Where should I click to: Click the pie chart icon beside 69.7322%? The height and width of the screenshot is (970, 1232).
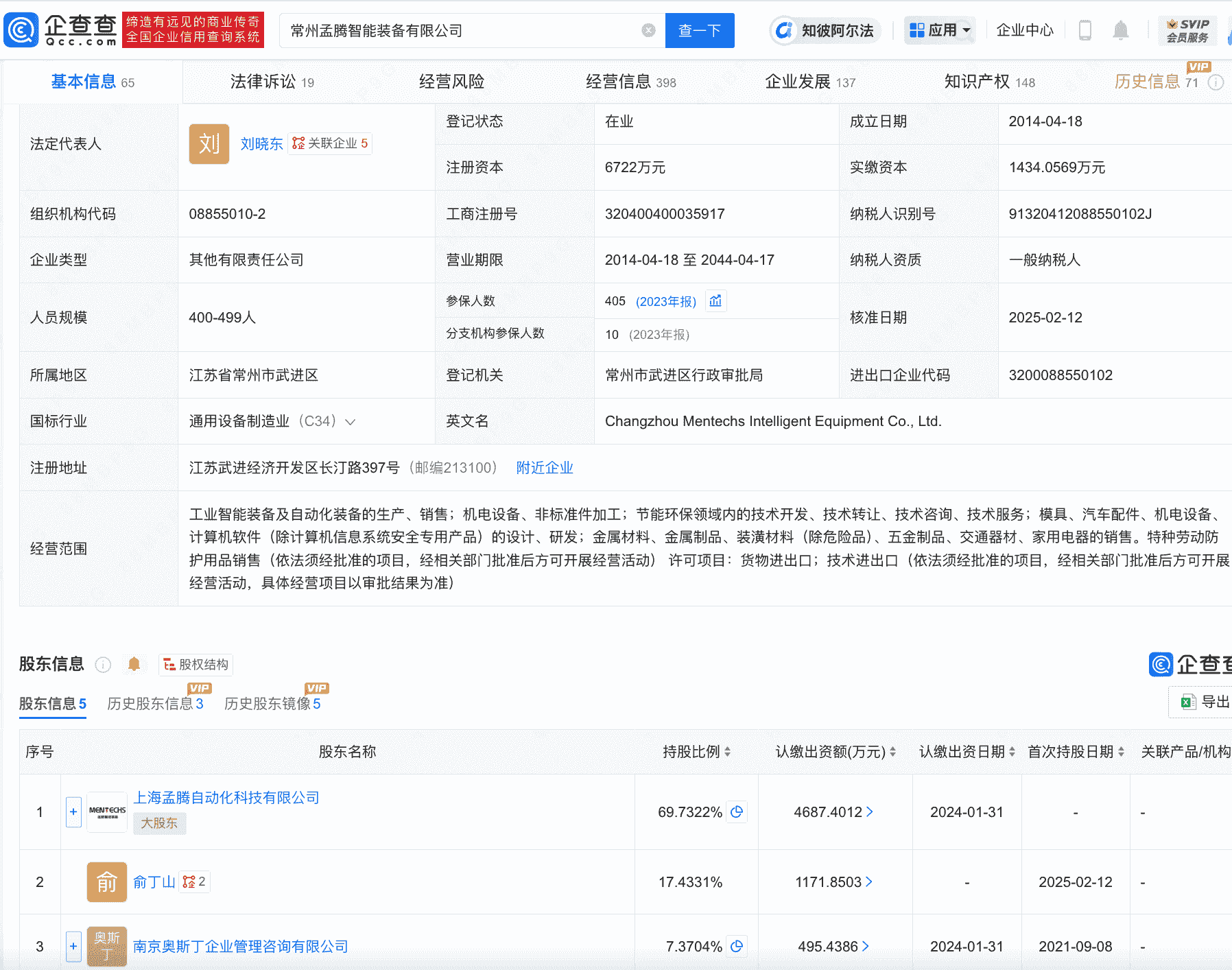coord(737,812)
